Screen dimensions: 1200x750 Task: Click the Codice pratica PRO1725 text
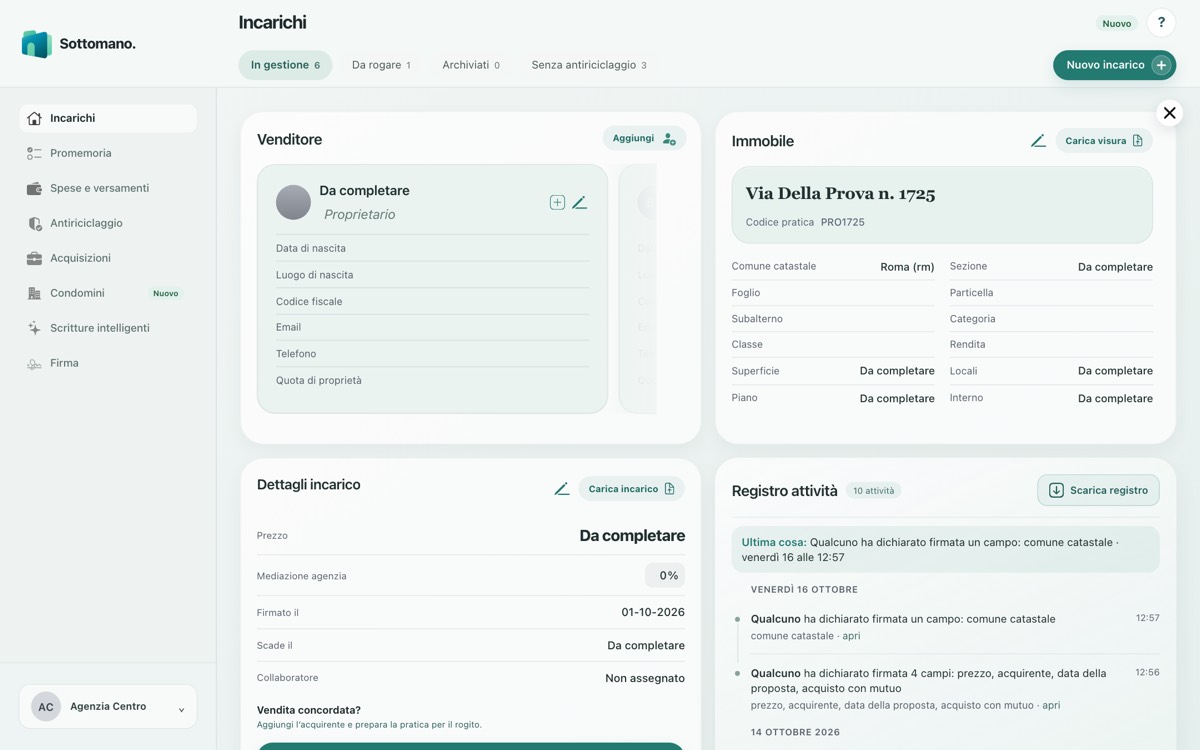[x=805, y=222]
